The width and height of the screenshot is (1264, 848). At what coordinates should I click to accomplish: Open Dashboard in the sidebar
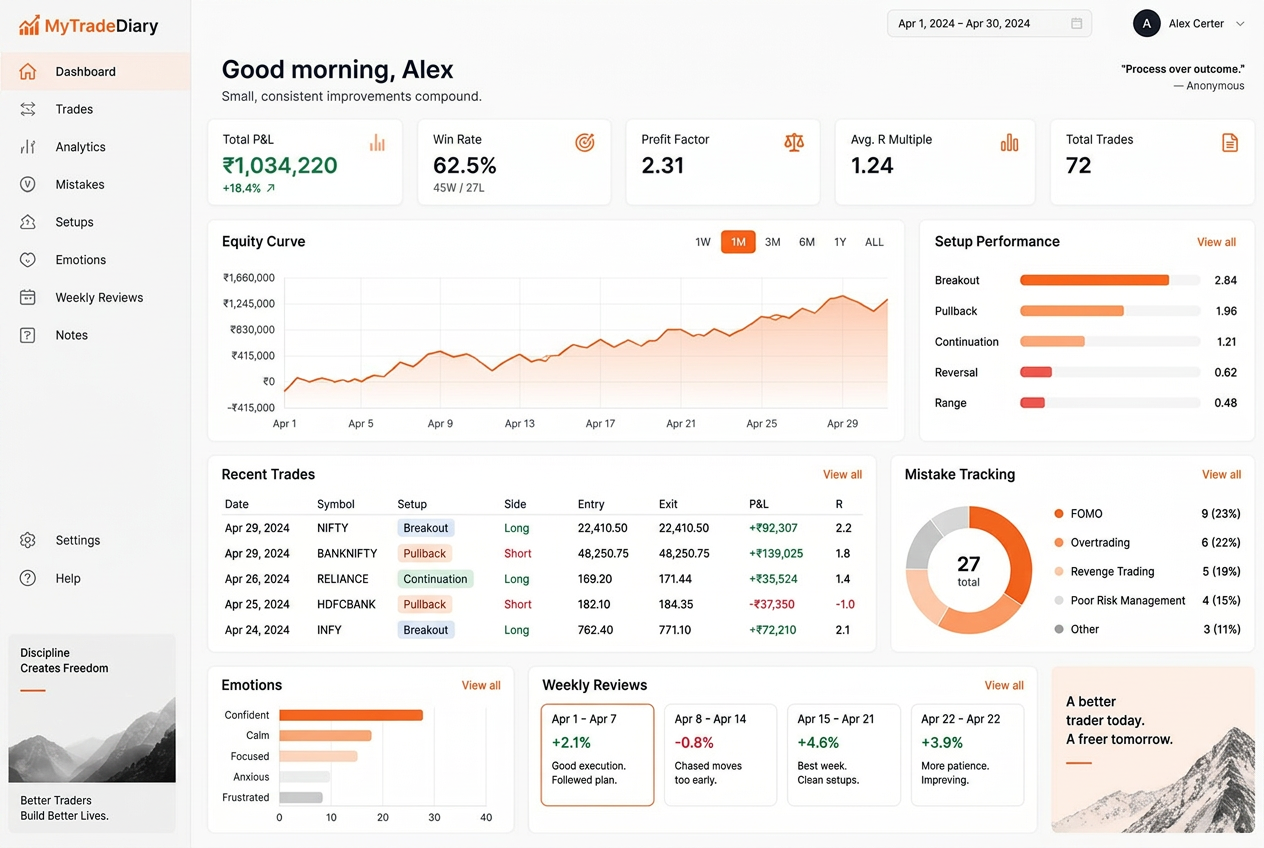(95, 71)
